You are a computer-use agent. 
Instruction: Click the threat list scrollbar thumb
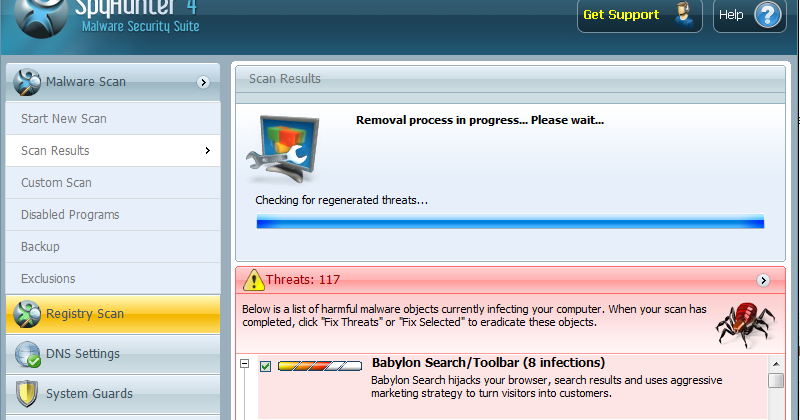(x=776, y=381)
